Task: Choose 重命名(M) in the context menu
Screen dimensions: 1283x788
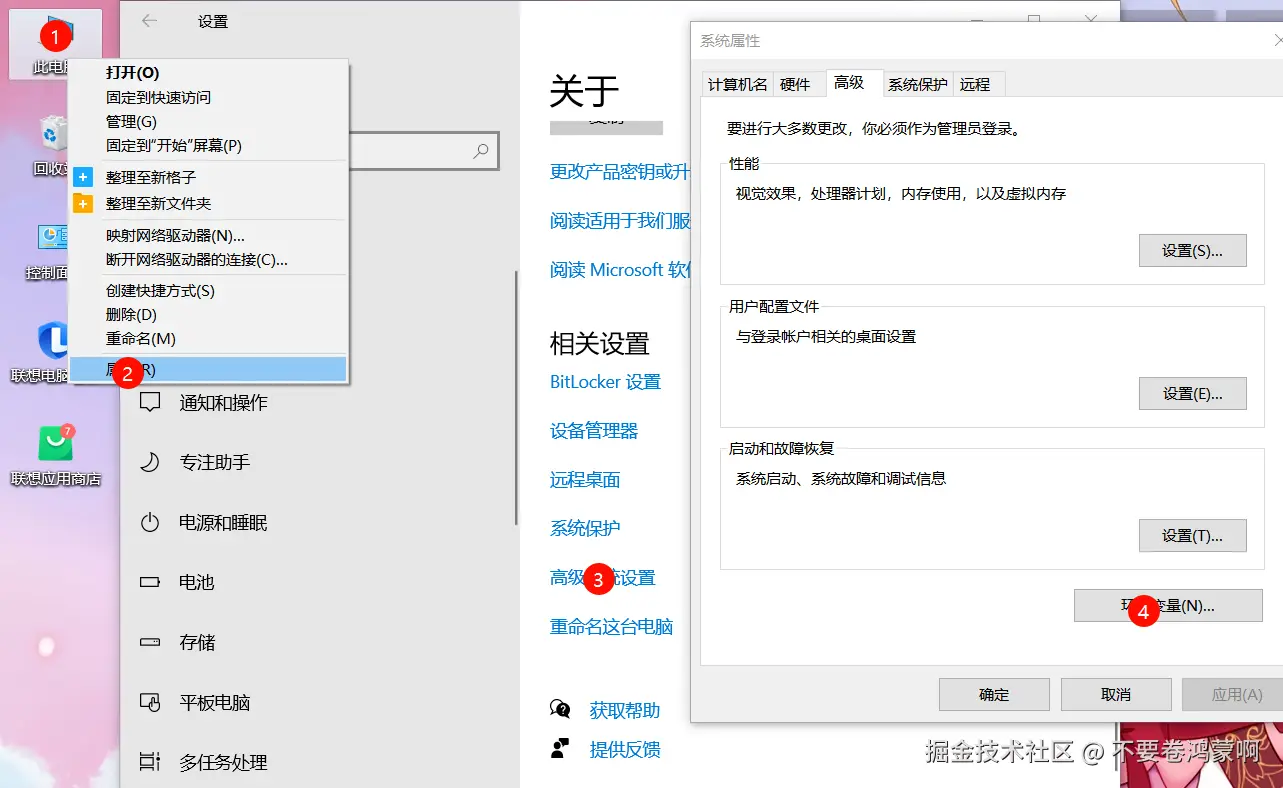Action: (208, 339)
